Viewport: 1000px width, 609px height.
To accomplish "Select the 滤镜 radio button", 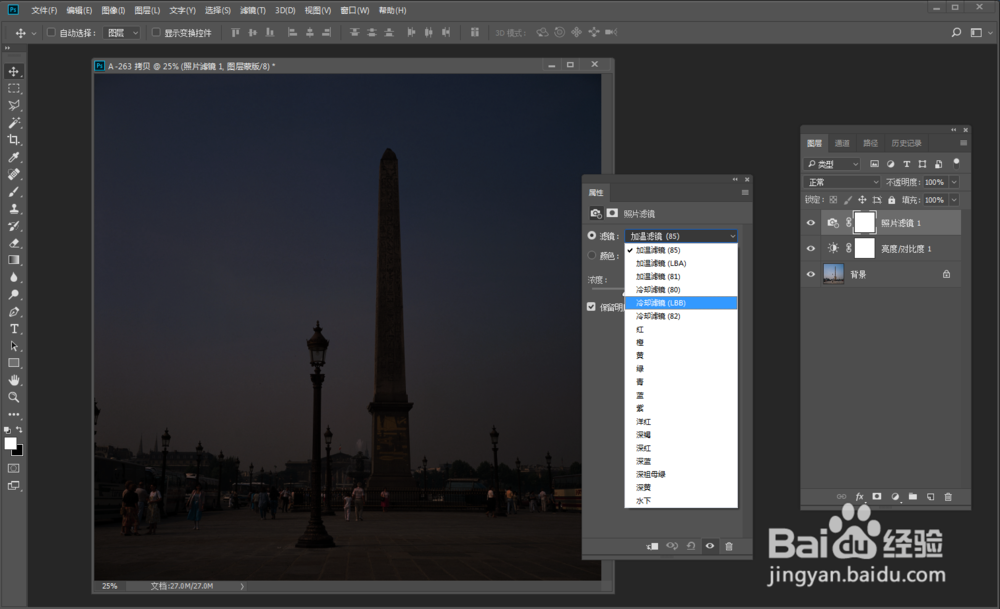I will pyautogui.click(x=592, y=236).
